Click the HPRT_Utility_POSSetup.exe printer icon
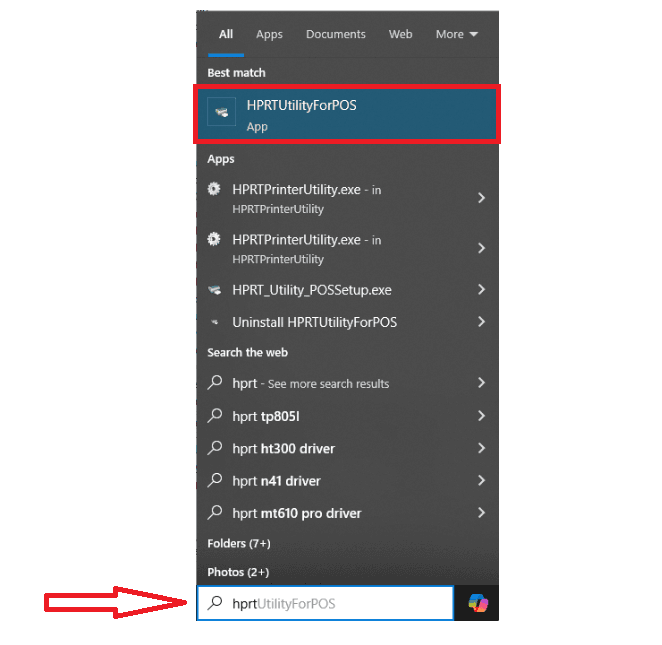The height and width of the screenshot is (645, 662). [214, 291]
